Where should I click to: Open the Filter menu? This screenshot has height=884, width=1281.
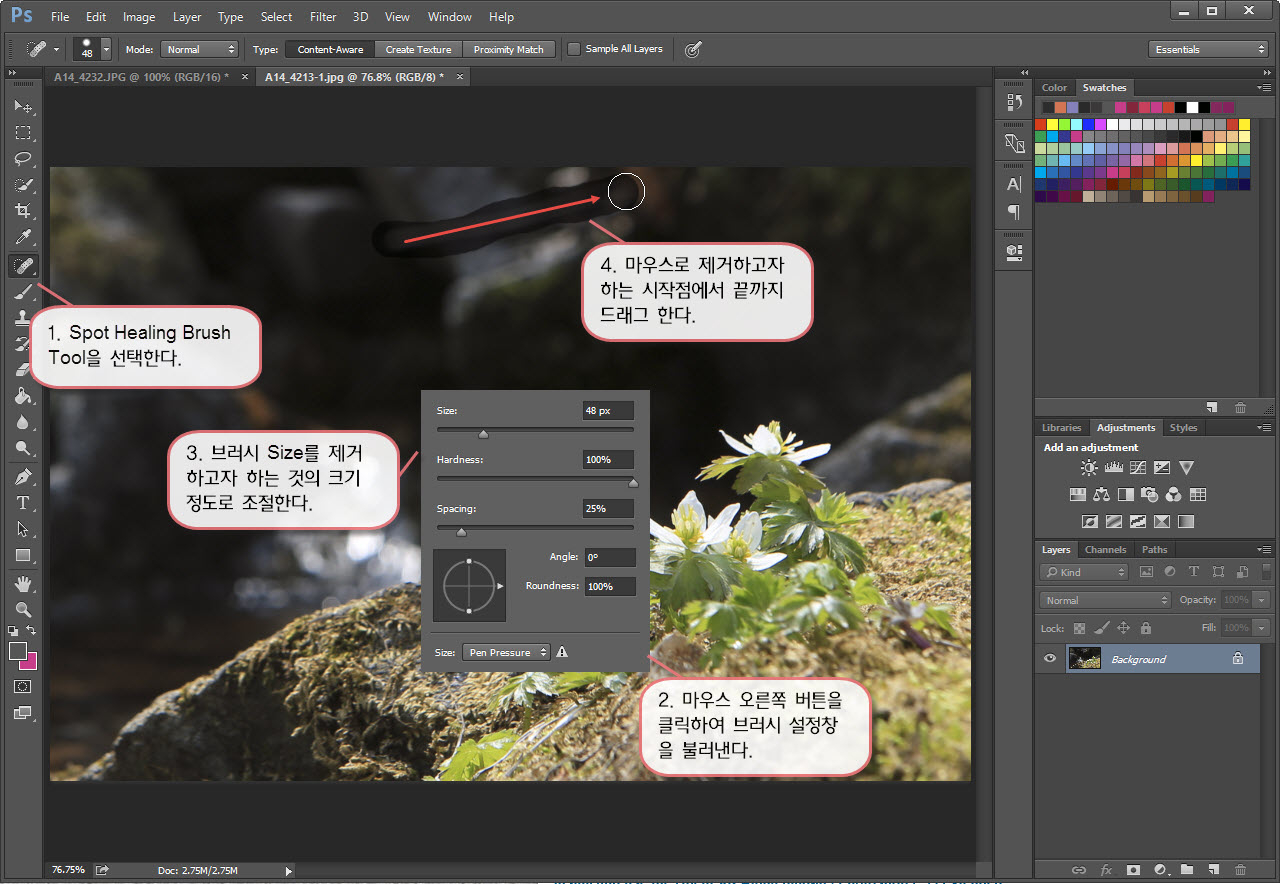coord(323,17)
